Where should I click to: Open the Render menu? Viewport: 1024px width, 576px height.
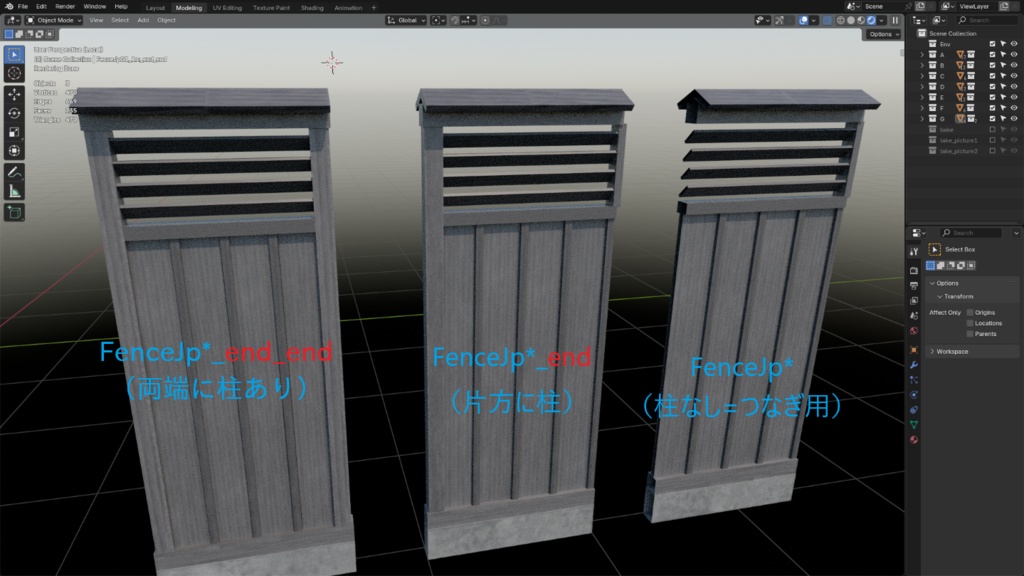pos(65,7)
